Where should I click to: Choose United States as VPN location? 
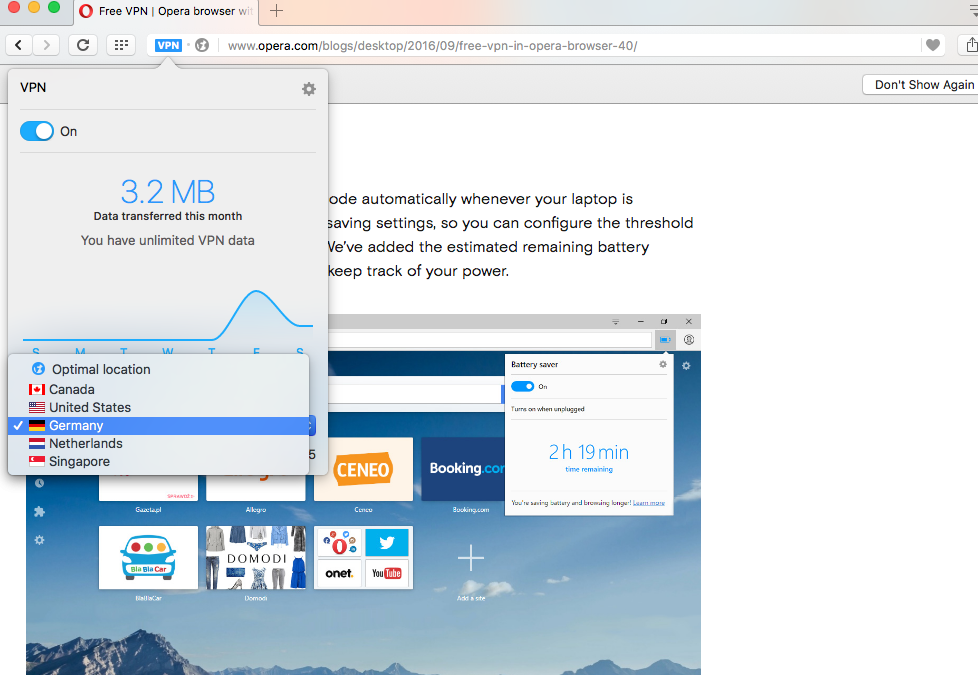pos(158,407)
